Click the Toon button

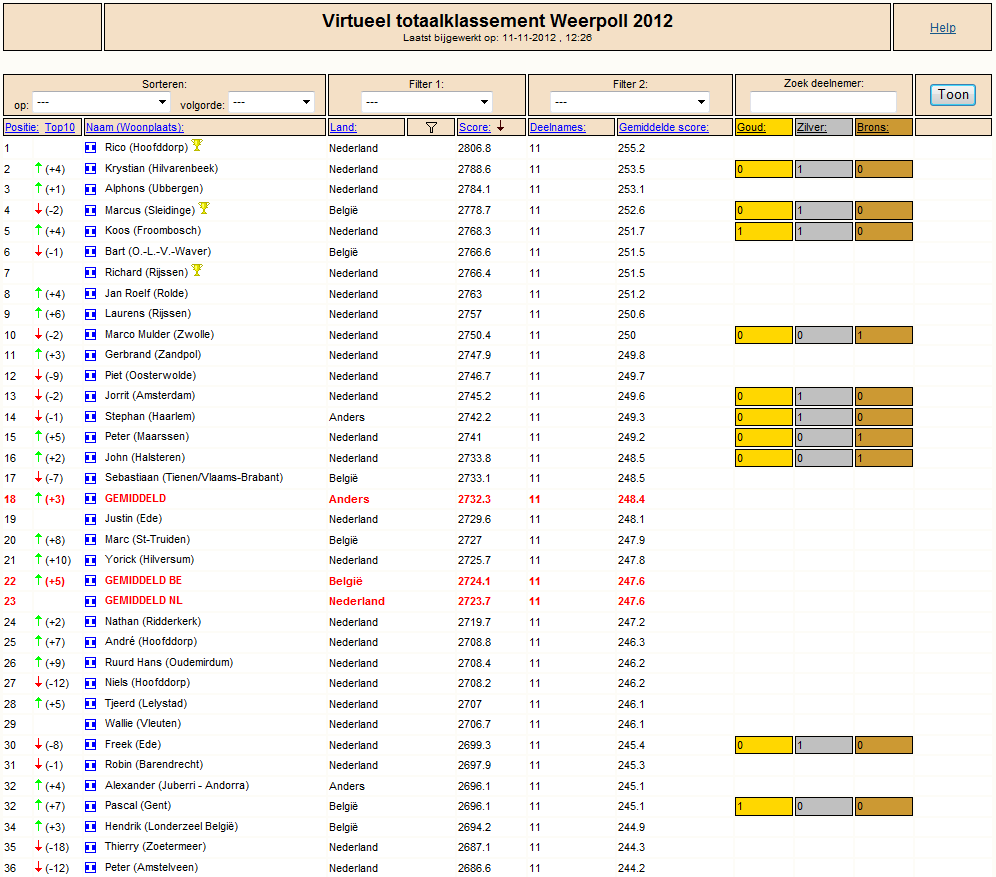tap(953, 95)
